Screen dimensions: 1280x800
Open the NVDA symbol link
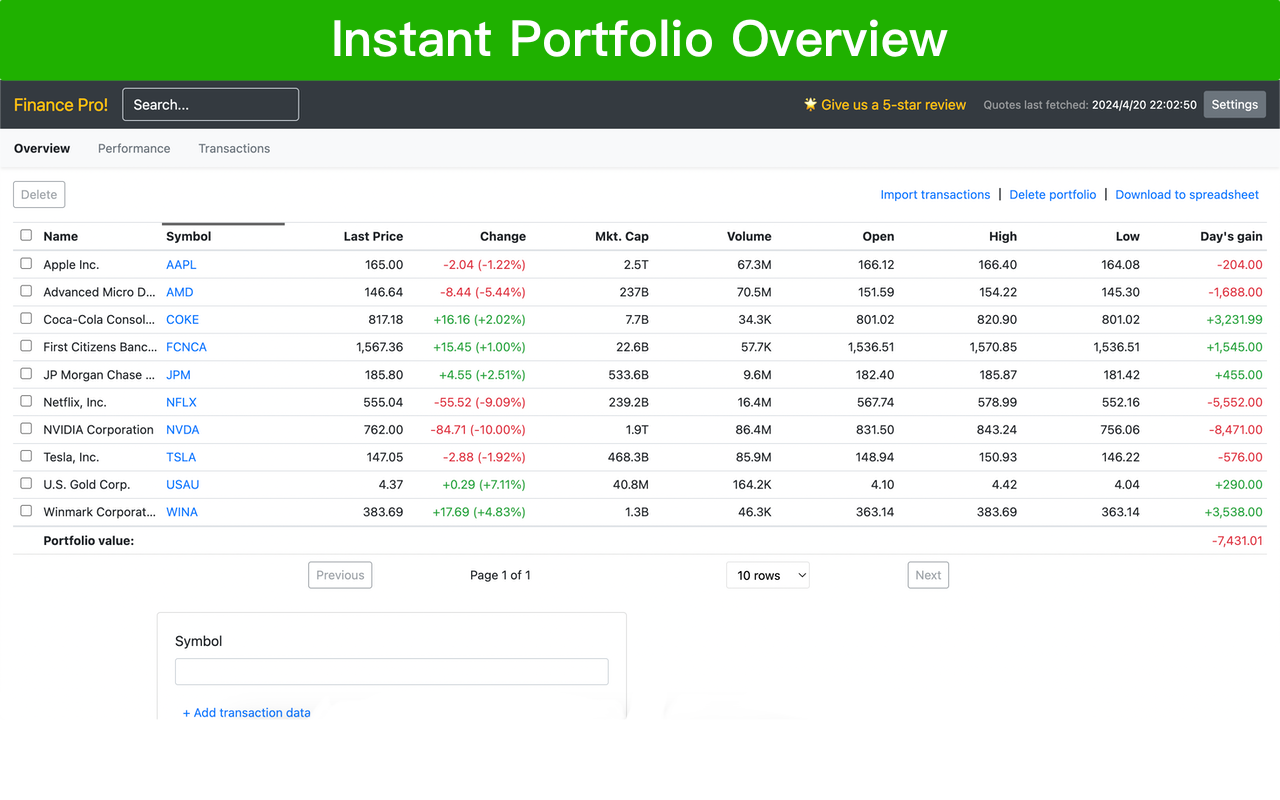(183, 429)
